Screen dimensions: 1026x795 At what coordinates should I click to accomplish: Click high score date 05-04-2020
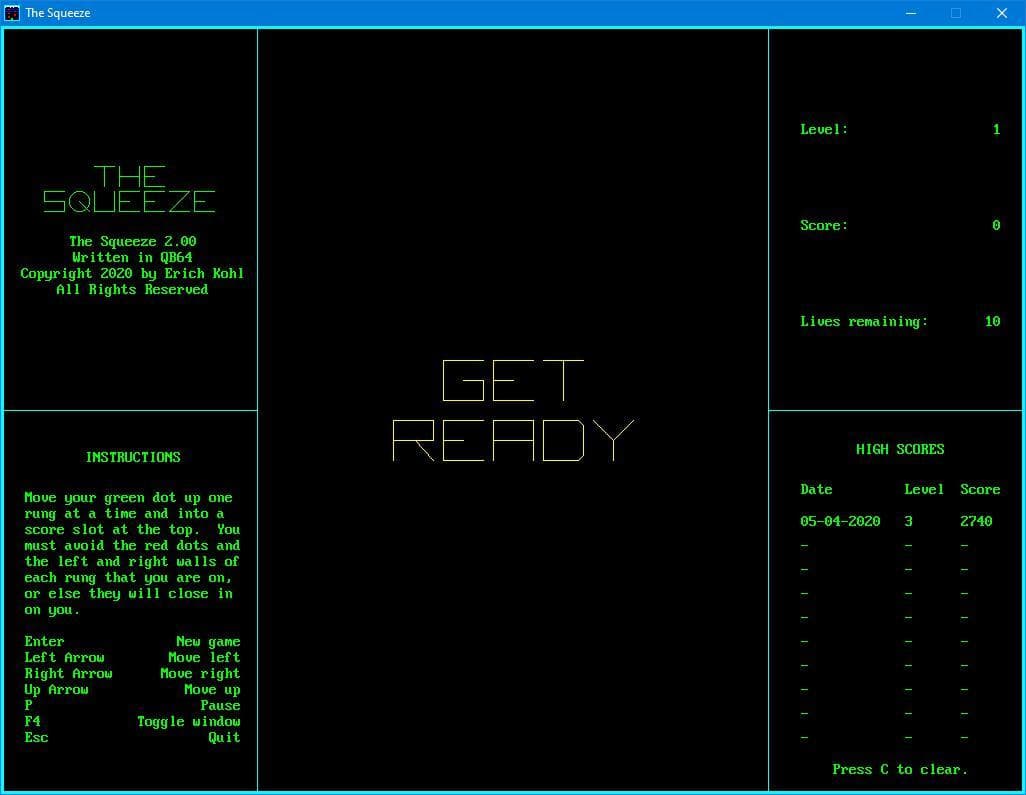pos(840,521)
